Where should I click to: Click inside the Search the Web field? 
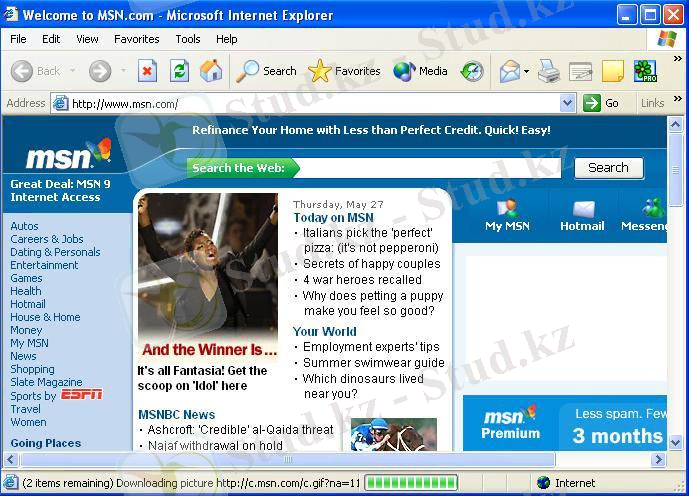tap(428, 168)
